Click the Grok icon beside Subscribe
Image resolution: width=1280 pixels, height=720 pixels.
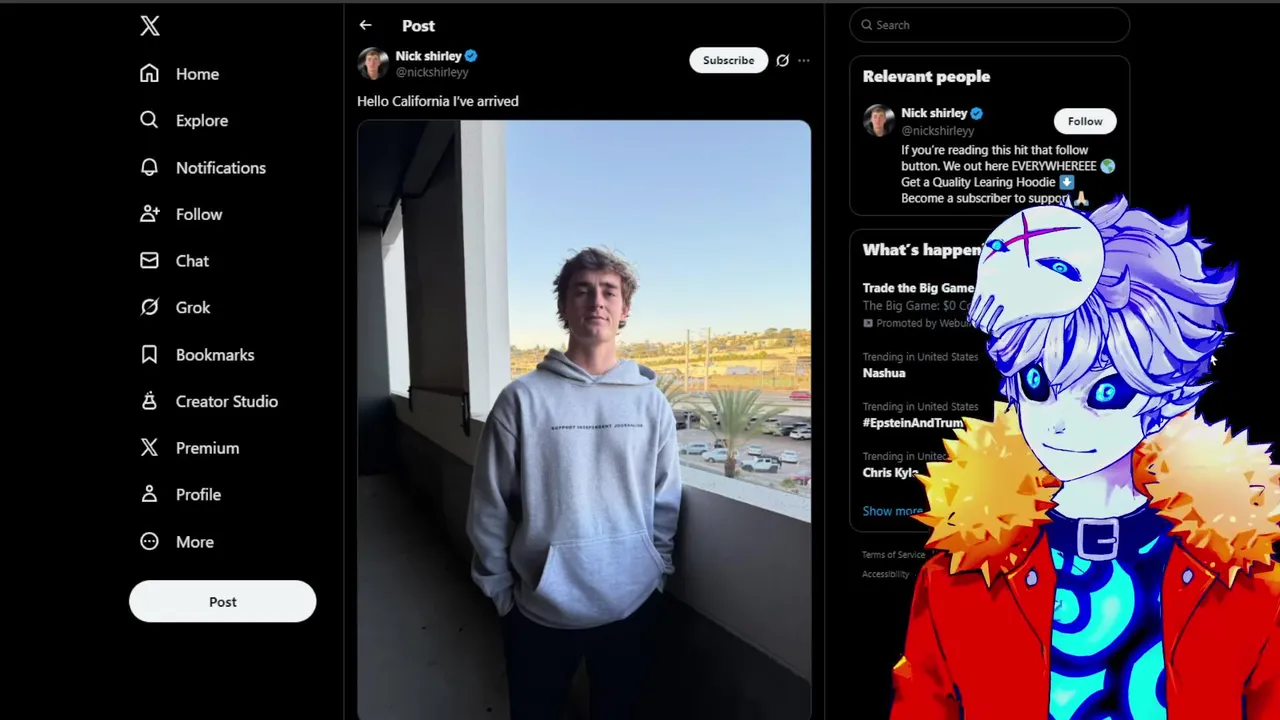click(x=782, y=60)
